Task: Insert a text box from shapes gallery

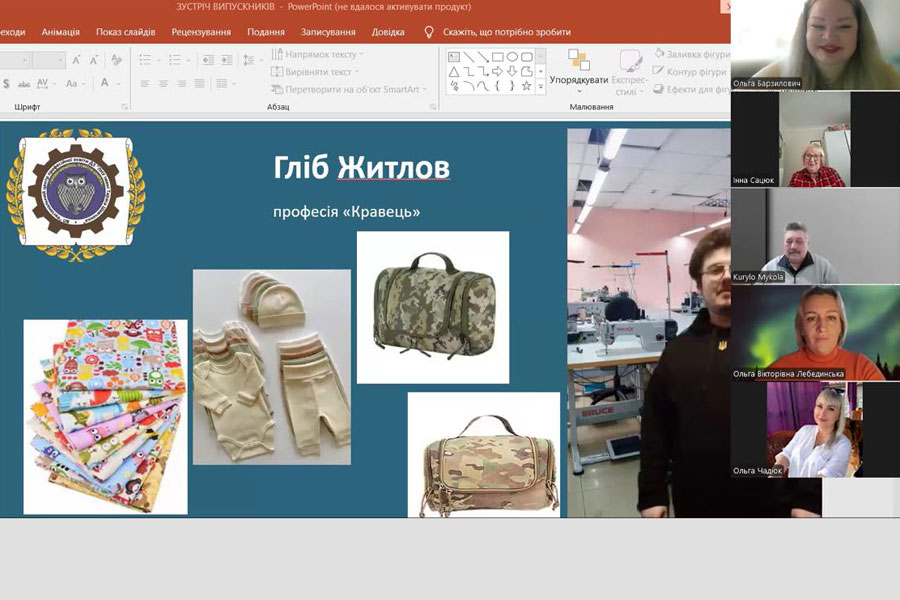Action: click(x=454, y=57)
